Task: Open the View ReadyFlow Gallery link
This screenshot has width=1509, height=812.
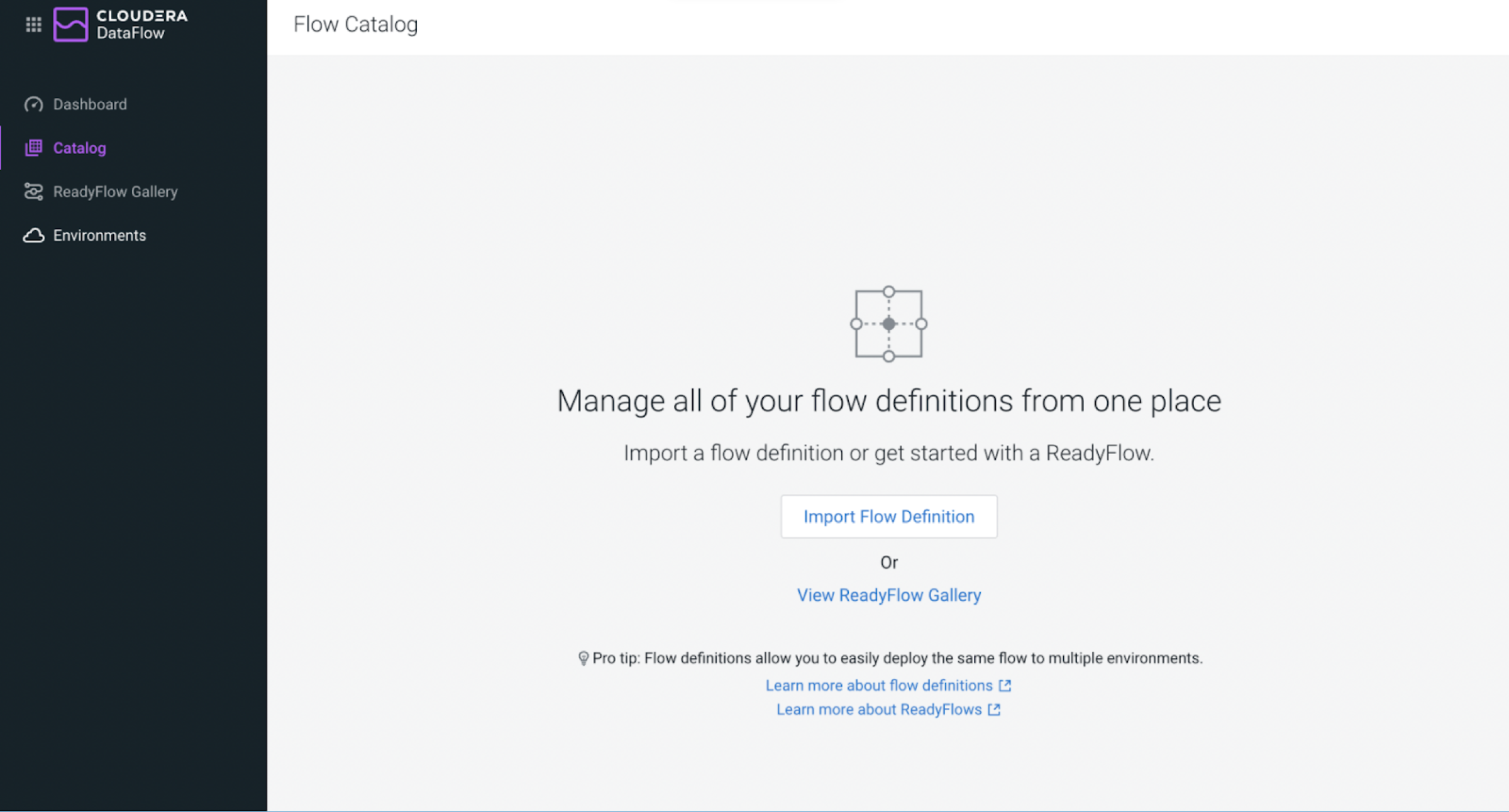Action: (888, 595)
